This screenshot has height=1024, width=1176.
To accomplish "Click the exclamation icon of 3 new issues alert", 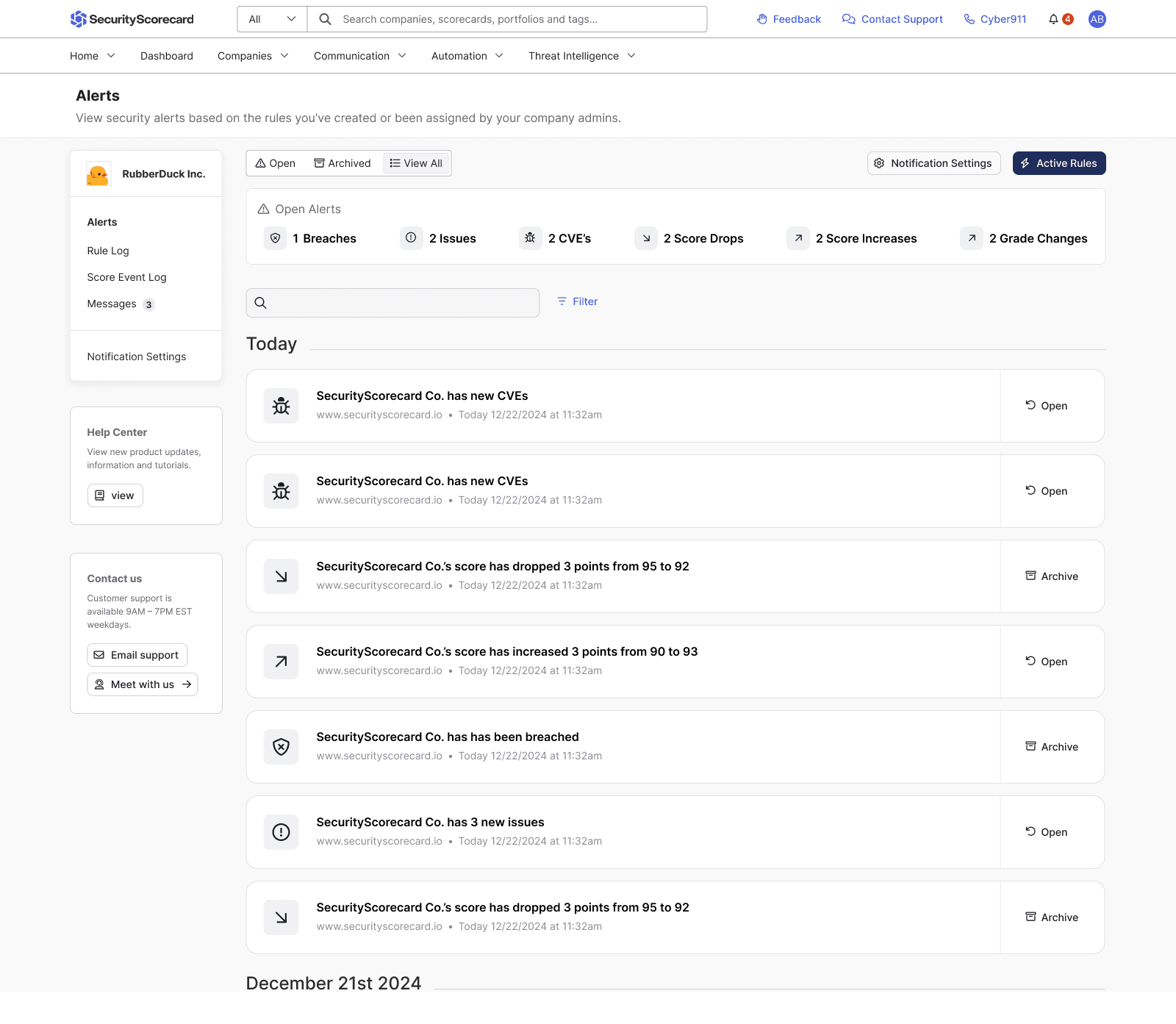I will tap(281, 832).
